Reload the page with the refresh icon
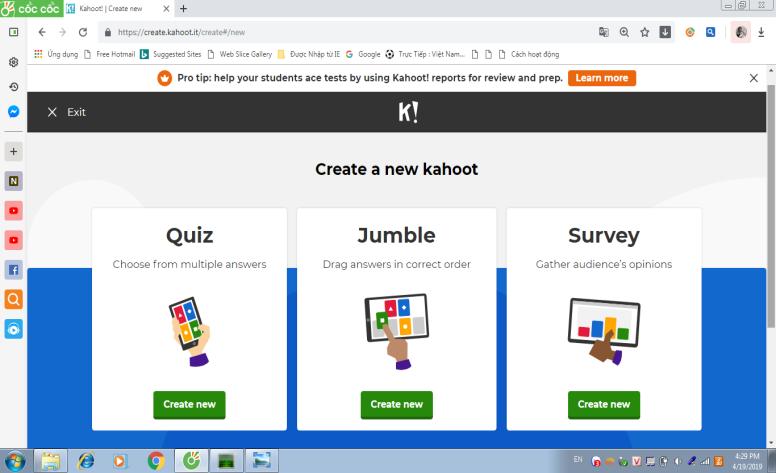This screenshot has height=473, width=776. pyautogui.click(x=83, y=32)
